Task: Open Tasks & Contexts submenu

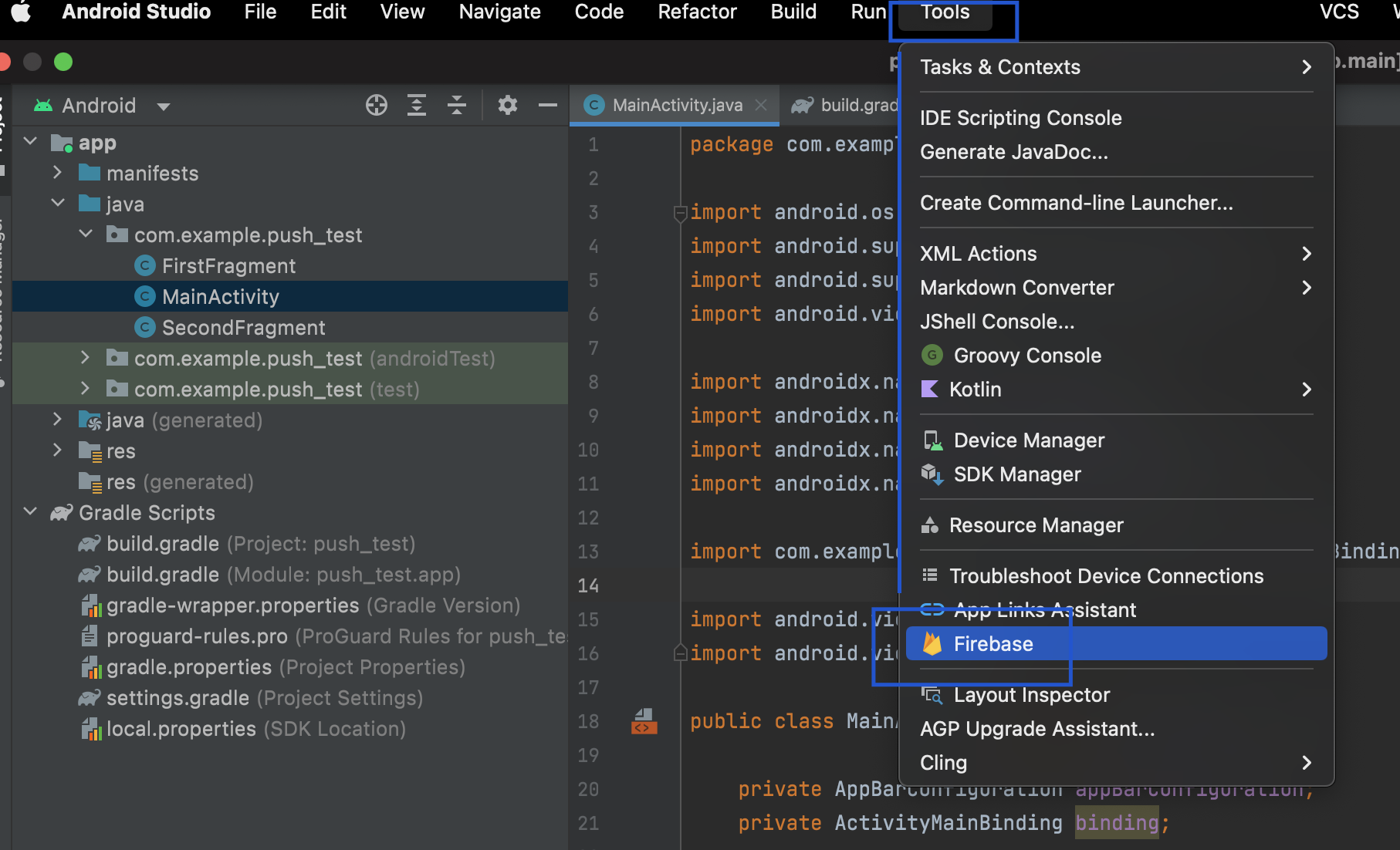Action: [1116, 67]
